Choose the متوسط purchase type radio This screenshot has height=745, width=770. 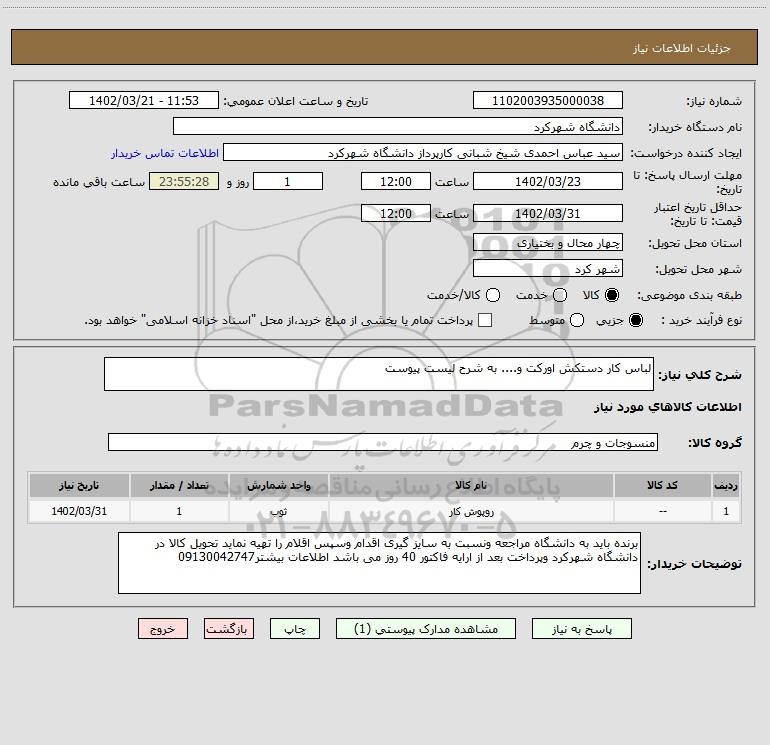point(577,320)
